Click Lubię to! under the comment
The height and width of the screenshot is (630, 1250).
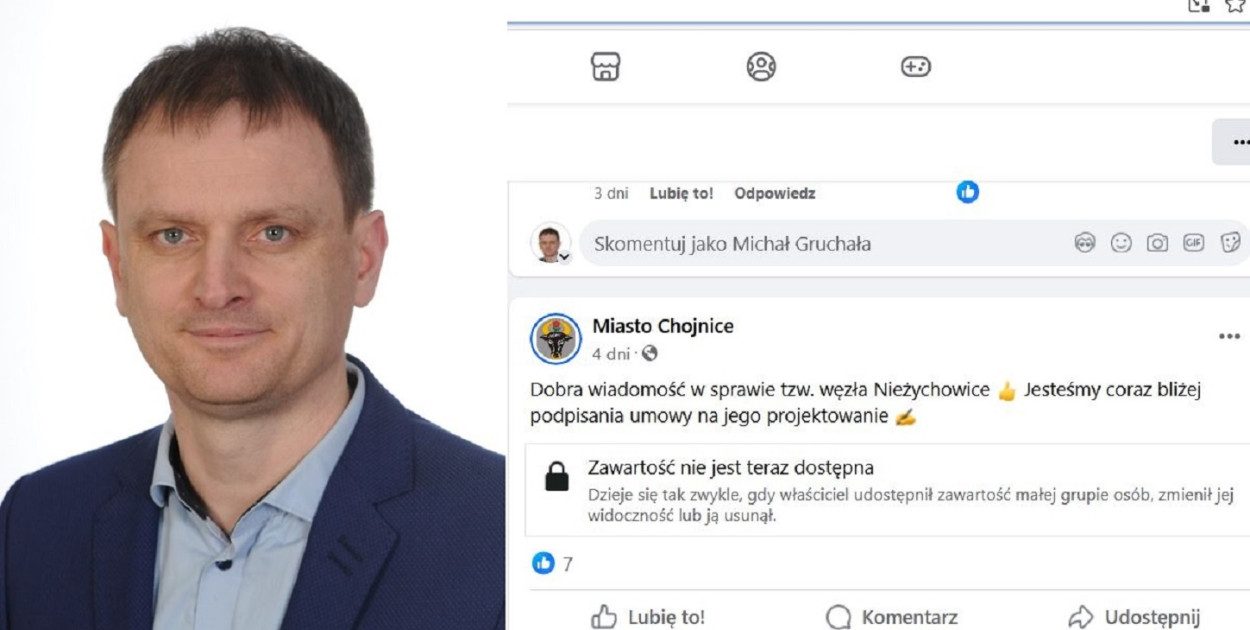[x=681, y=194]
